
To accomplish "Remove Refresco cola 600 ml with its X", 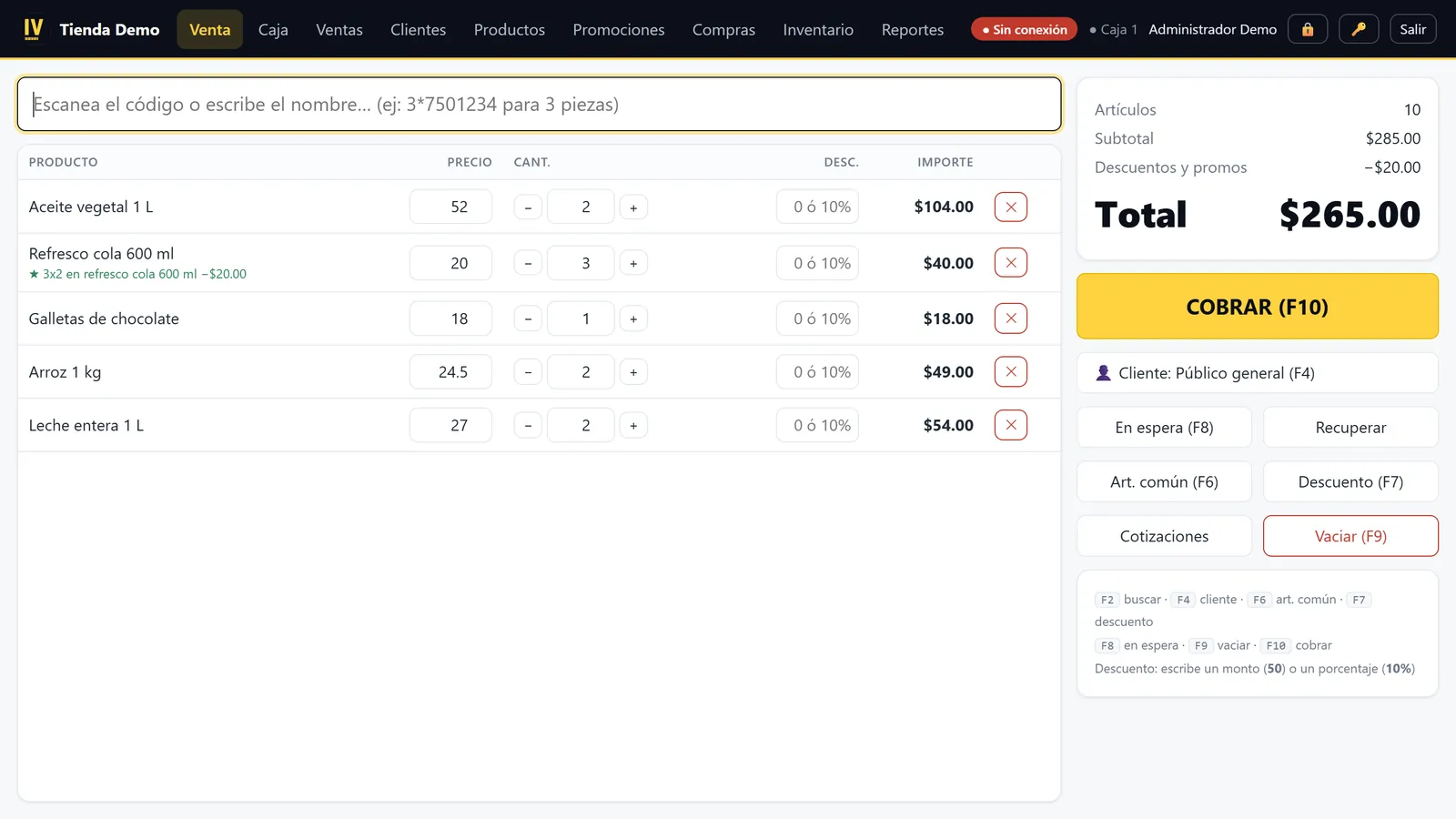I will click(x=1011, y=263).
